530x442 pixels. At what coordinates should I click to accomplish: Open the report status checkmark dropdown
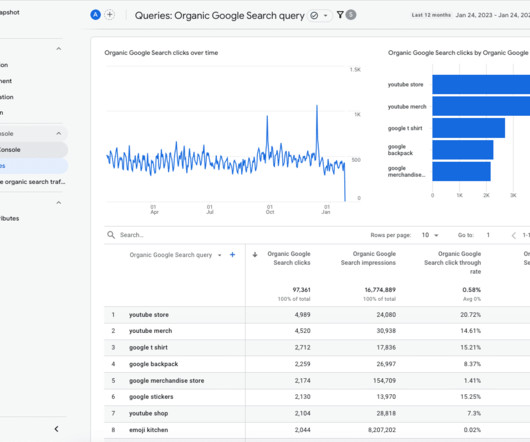[x=319, y=16]
